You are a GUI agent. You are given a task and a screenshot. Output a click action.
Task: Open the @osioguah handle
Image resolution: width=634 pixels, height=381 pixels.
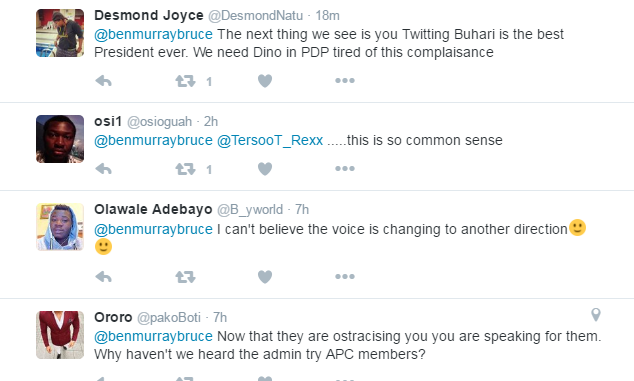(x=160, y=122)
